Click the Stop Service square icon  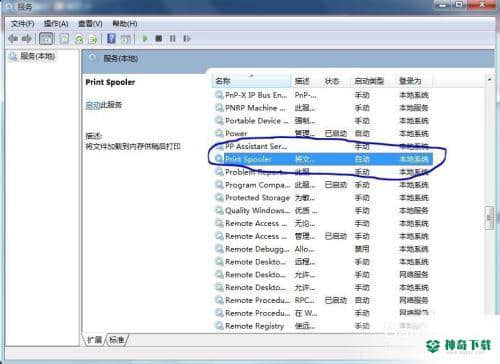159,39
